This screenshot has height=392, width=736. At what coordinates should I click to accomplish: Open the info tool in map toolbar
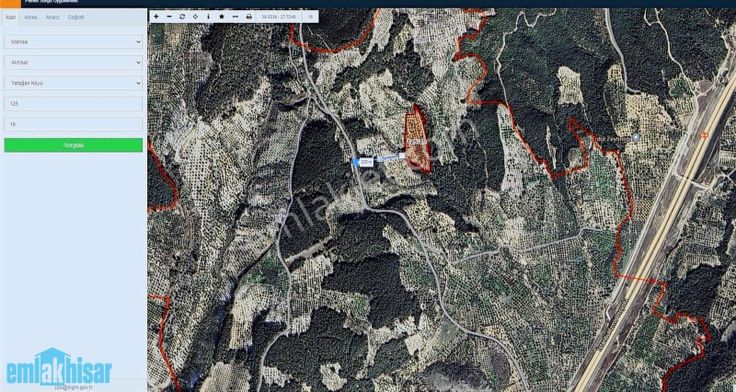[x=208, y=17]
